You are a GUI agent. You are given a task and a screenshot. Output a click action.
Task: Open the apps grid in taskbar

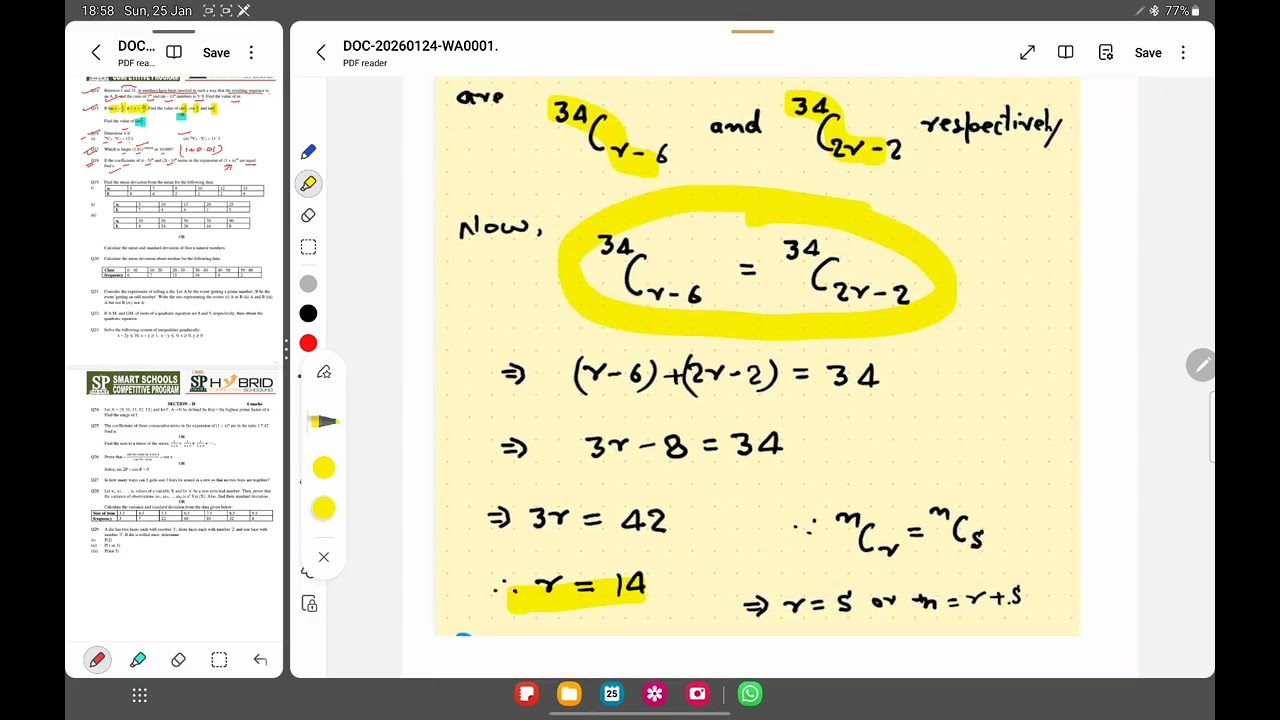click(140, 695)
